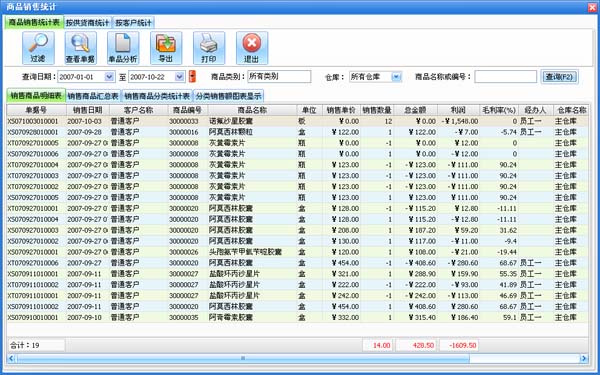The image size is (600, 375).
Task: Click the 商品名称或编号 input field
Action: click(x=505, y=77)
